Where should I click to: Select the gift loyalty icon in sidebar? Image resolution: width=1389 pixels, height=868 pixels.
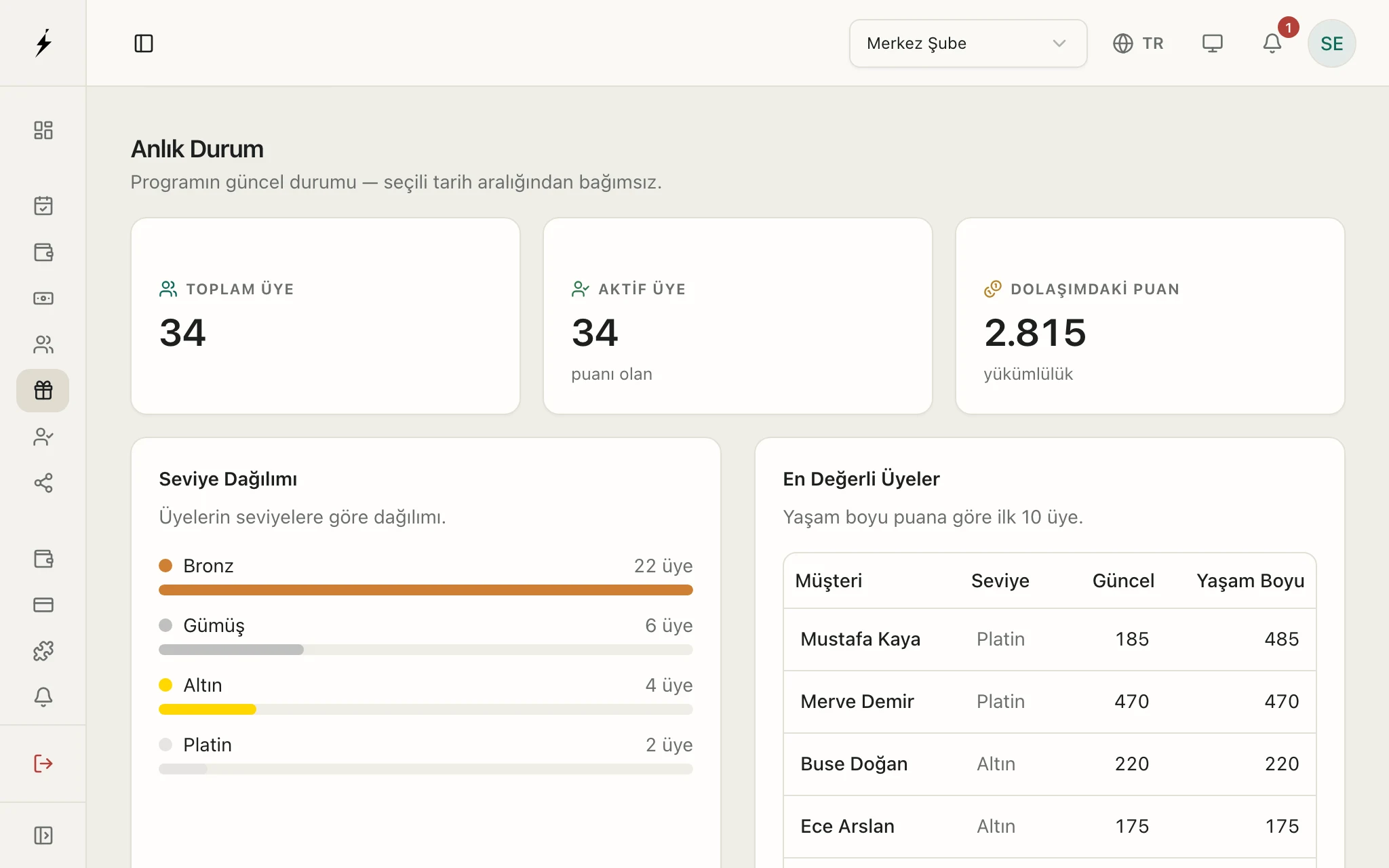point(43,391)
